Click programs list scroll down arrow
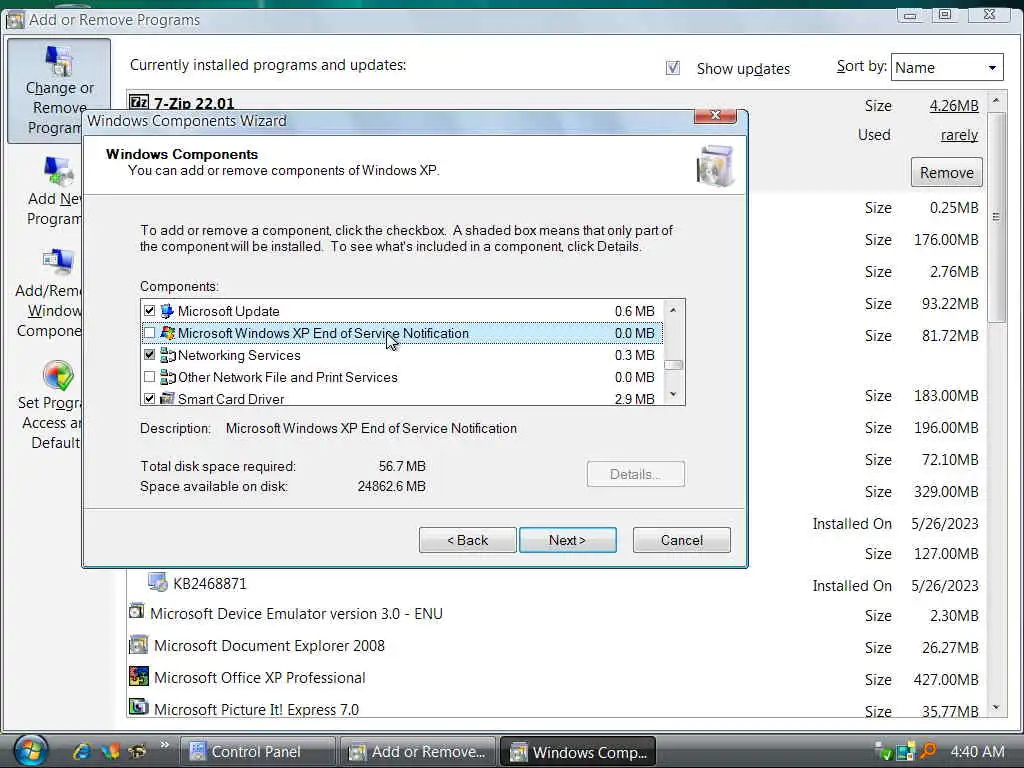Viewport: 1024px width, 768px height. click(x=996, y=707)
